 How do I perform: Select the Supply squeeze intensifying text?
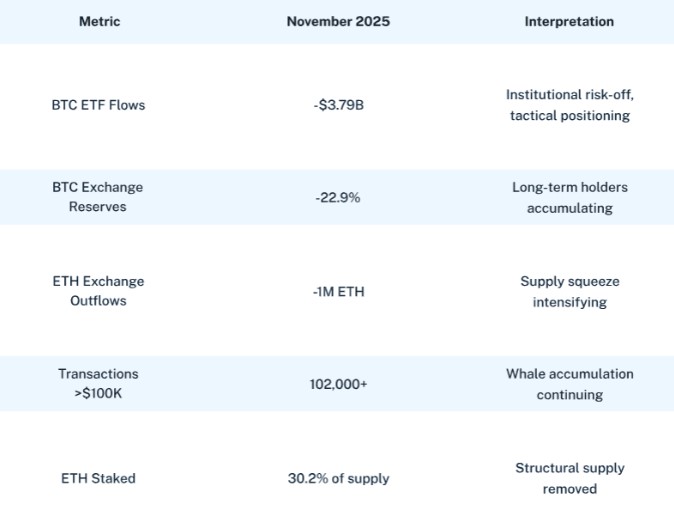coord(569,291)
